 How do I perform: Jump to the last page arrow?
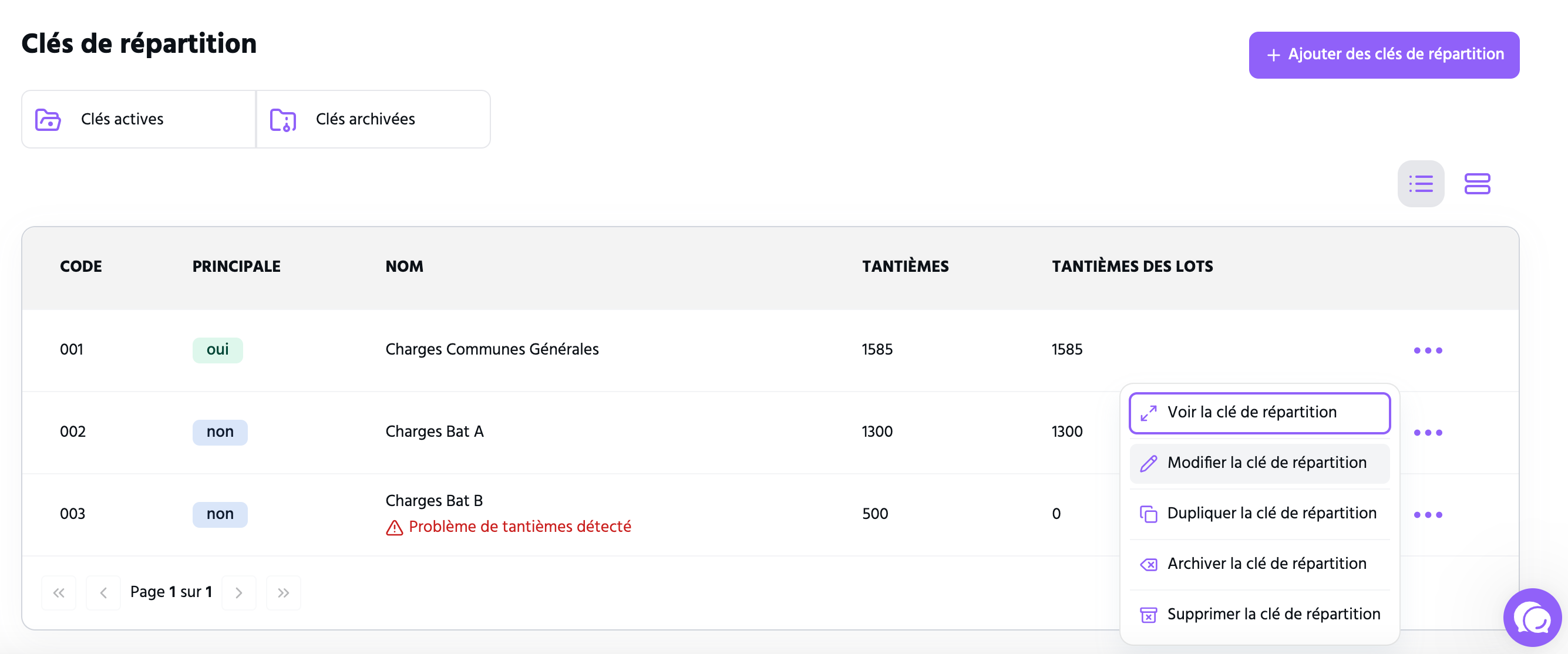[283, 592]
